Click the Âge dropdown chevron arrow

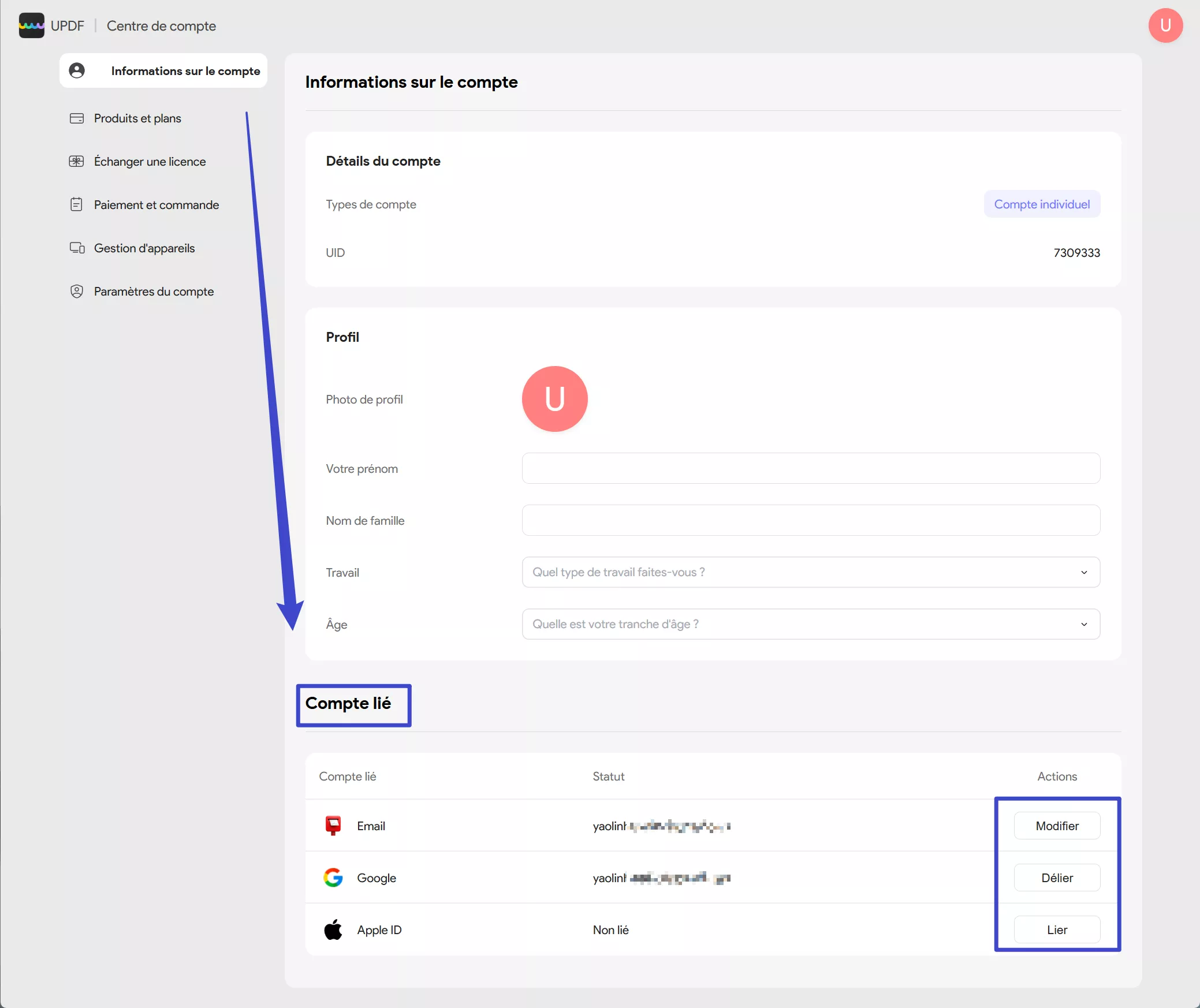[x=1084, y=624]
